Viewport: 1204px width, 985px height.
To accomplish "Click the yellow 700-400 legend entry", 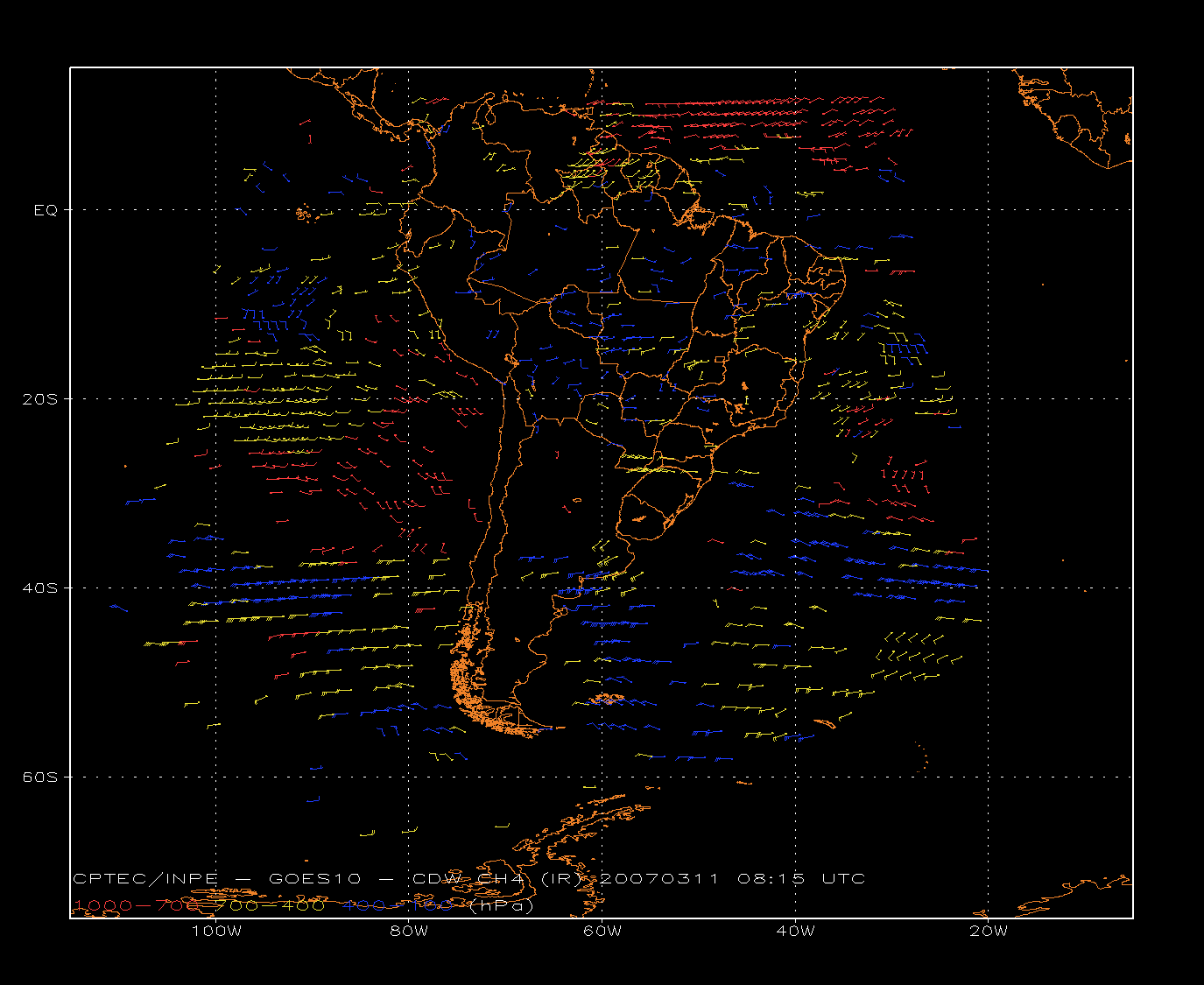I will [271, 905].
